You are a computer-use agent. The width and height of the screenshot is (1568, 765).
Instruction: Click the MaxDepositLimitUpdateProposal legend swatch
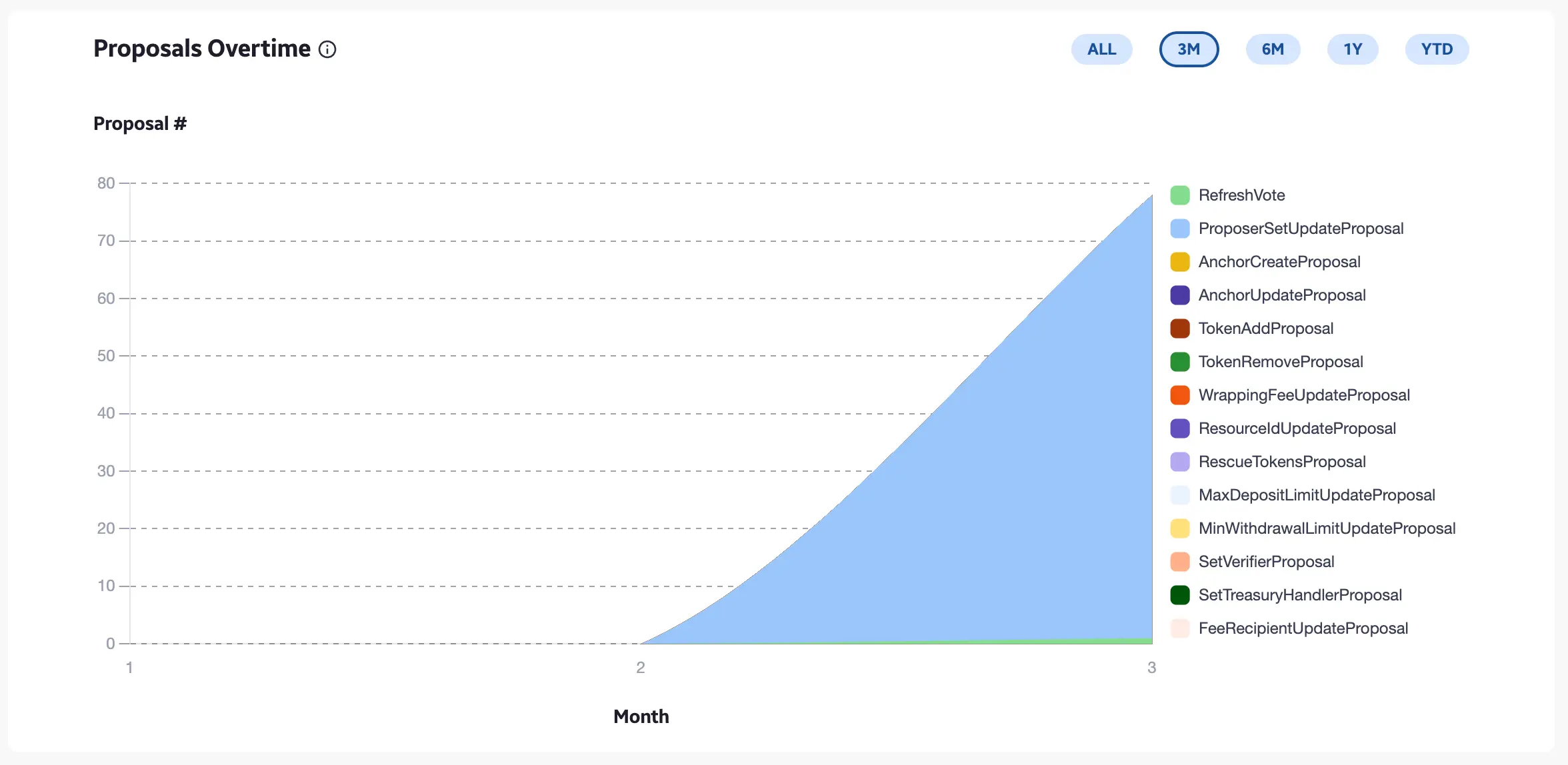coord(1180,495)
